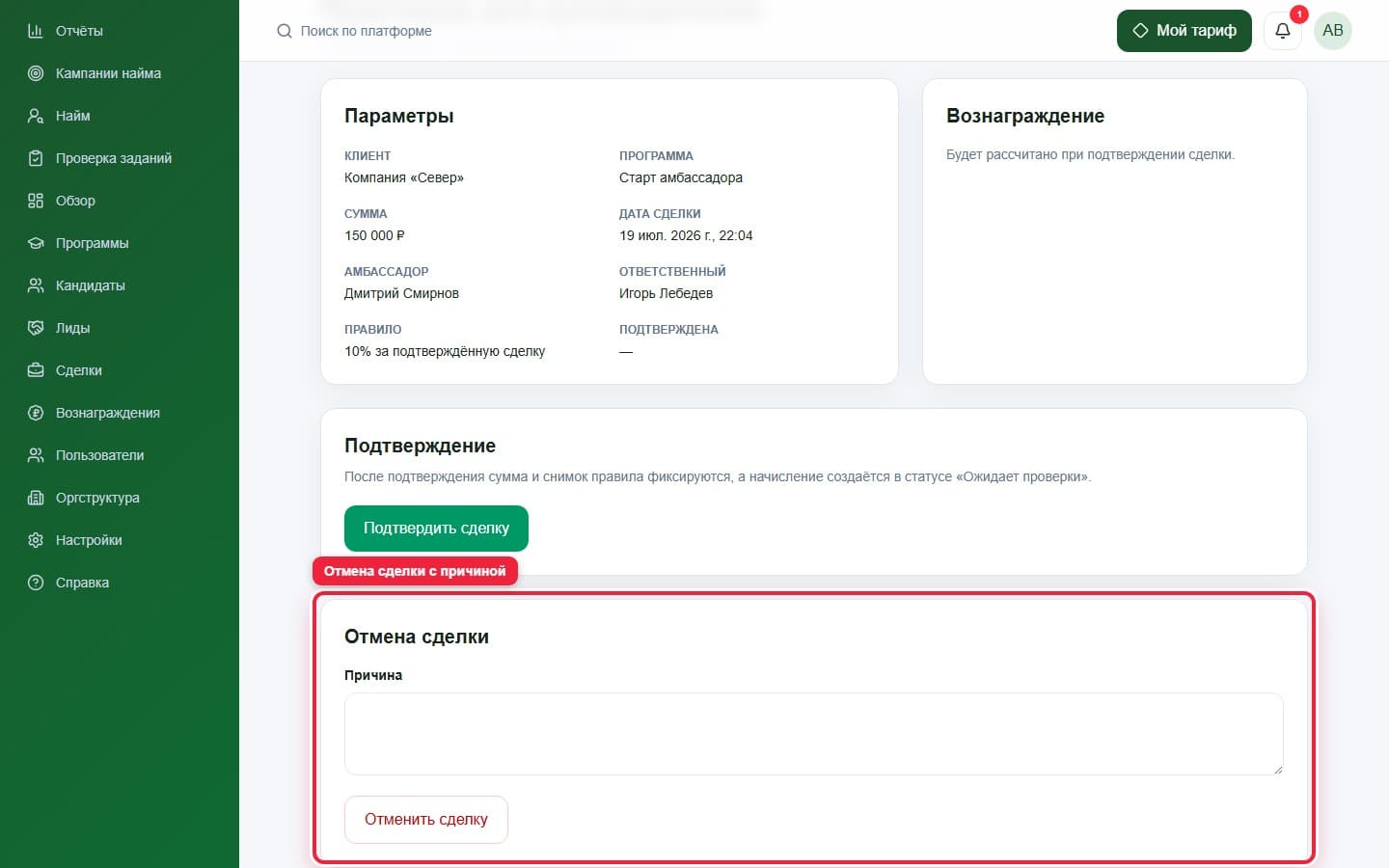1389x868 pixels.
Task: Click the Кампании найма target icon
Action: point(36,73)
